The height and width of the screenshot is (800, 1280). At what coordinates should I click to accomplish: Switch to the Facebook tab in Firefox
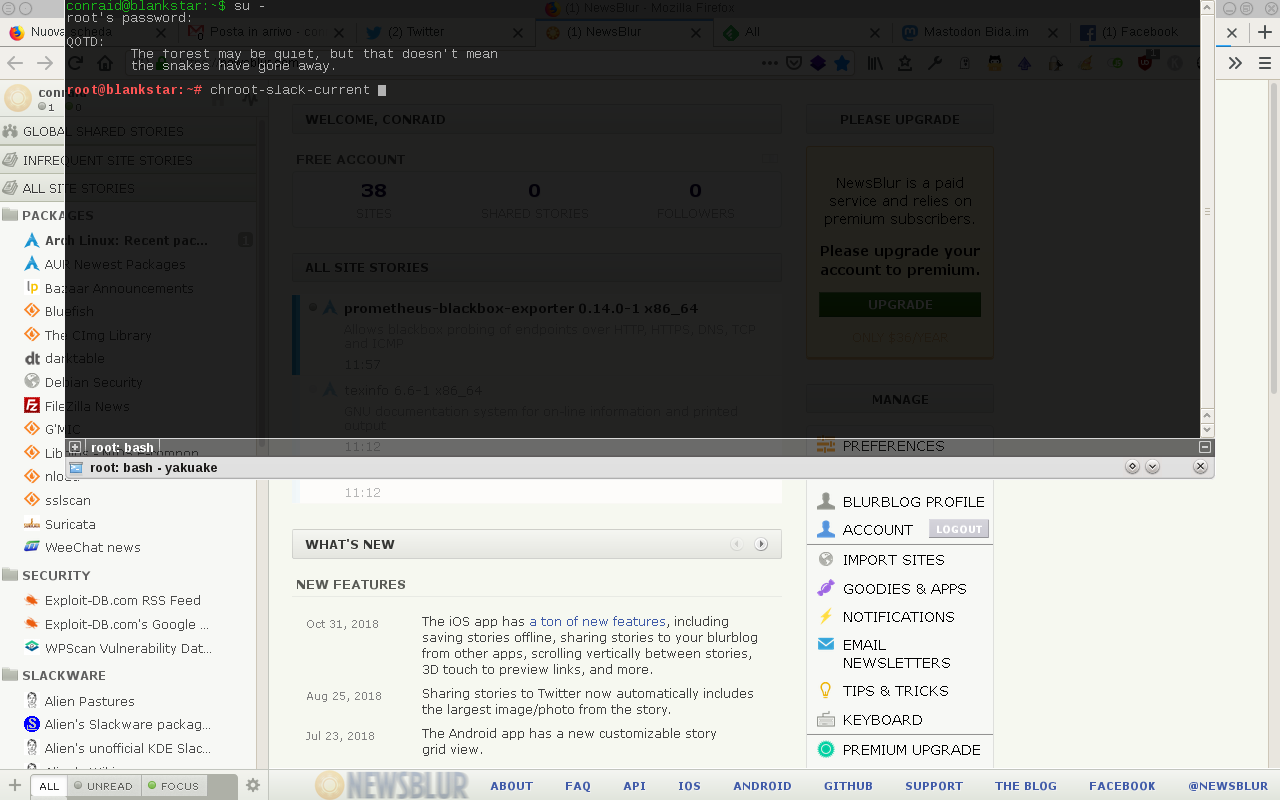(1140, 32)
